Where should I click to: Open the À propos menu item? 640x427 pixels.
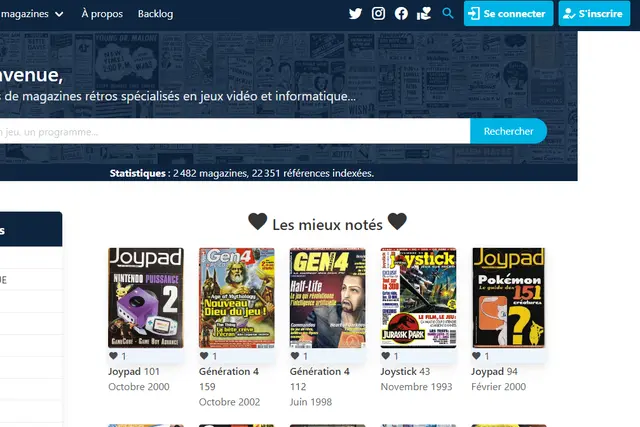click(102, 14)
